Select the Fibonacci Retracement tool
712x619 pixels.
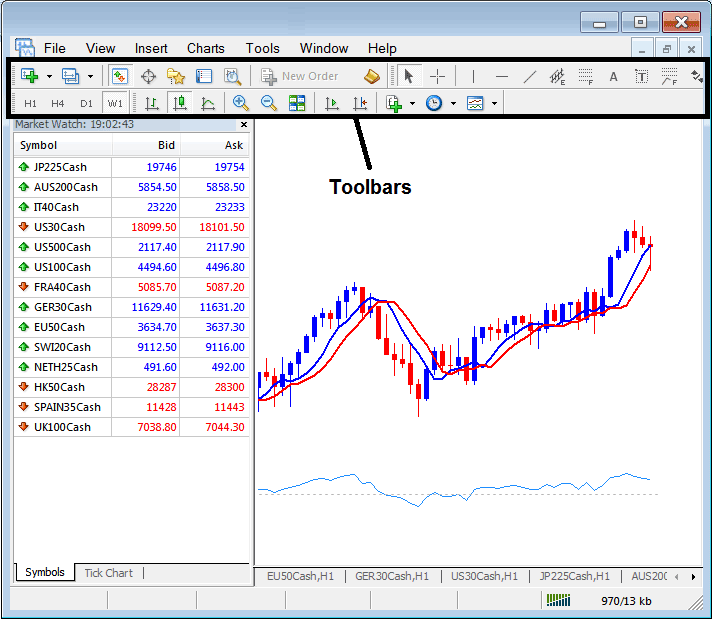pyautogui.click(x=585, y=76)
